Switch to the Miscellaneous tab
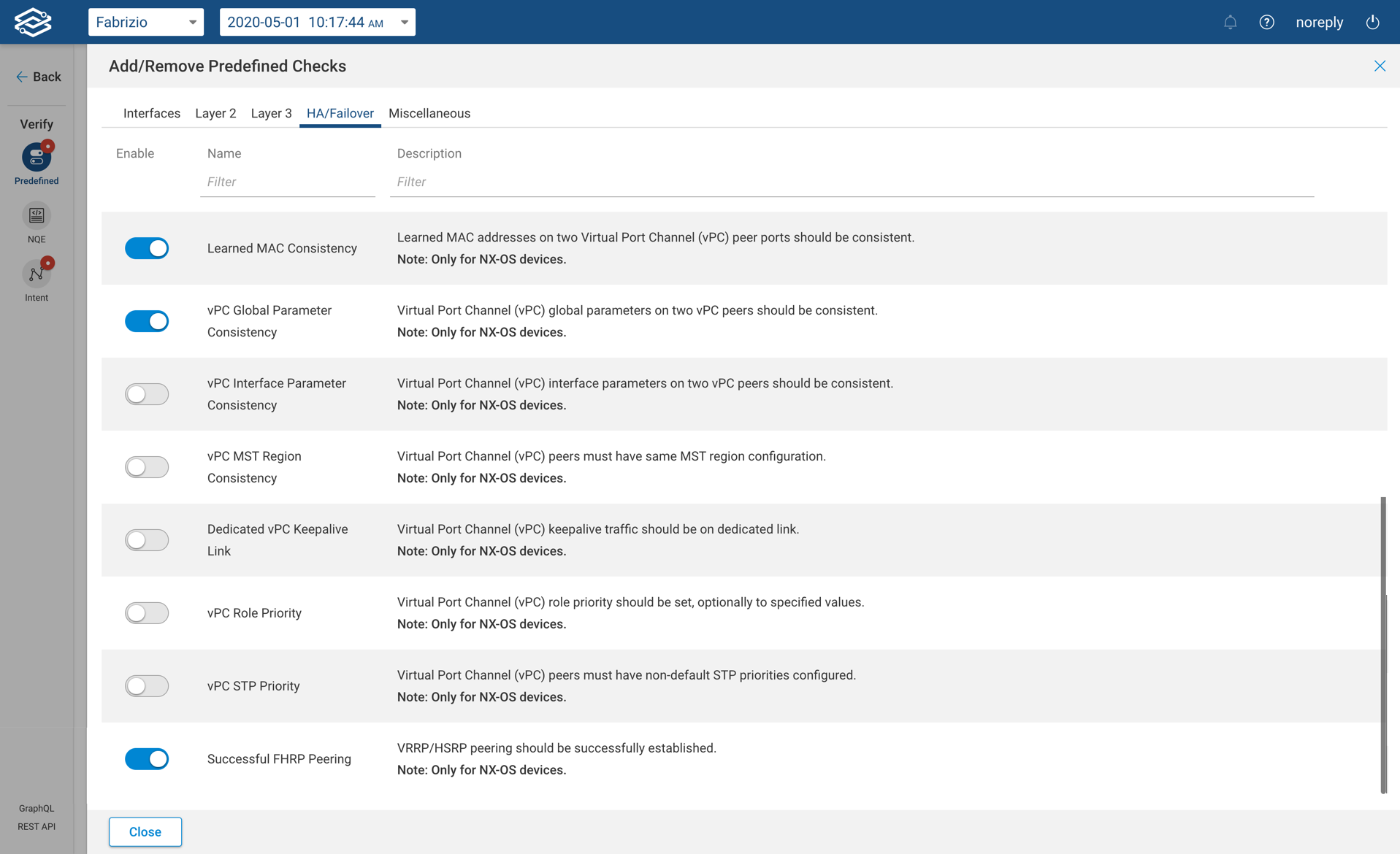Screen dimensions: 1400x854 click(429, 113)
